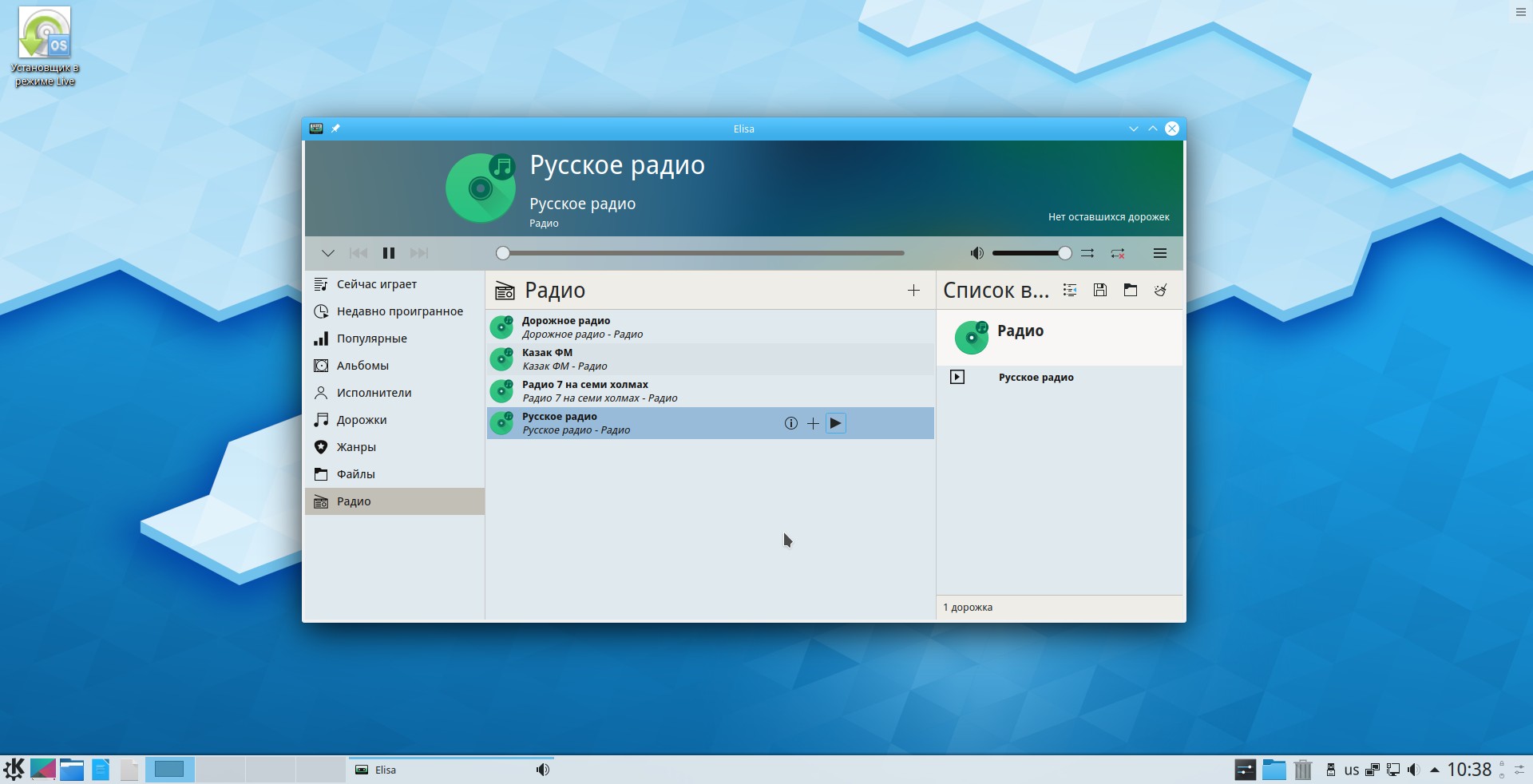Mute Elisa audio from the taskbar entry
The height and width of the screenshot is (784, 1533).
click(543, 770)
